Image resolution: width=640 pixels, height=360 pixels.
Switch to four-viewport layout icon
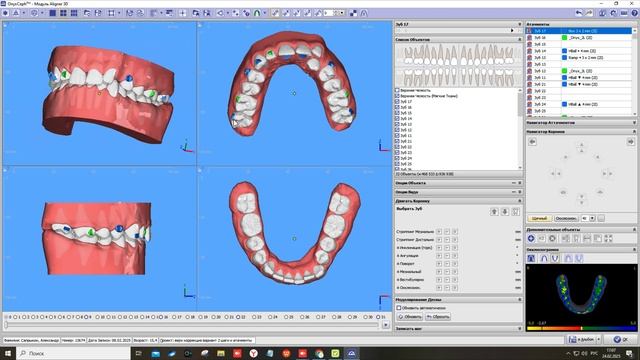point(63,13)
